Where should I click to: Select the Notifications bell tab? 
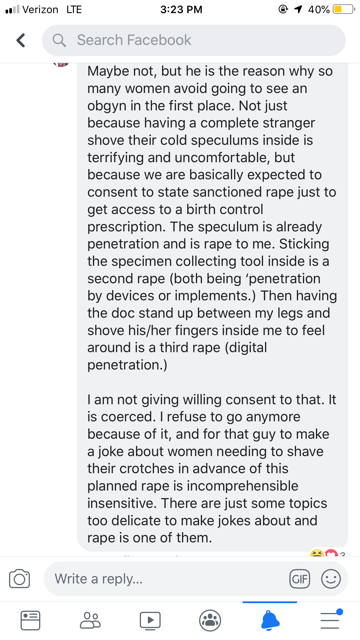click(270, 620)
